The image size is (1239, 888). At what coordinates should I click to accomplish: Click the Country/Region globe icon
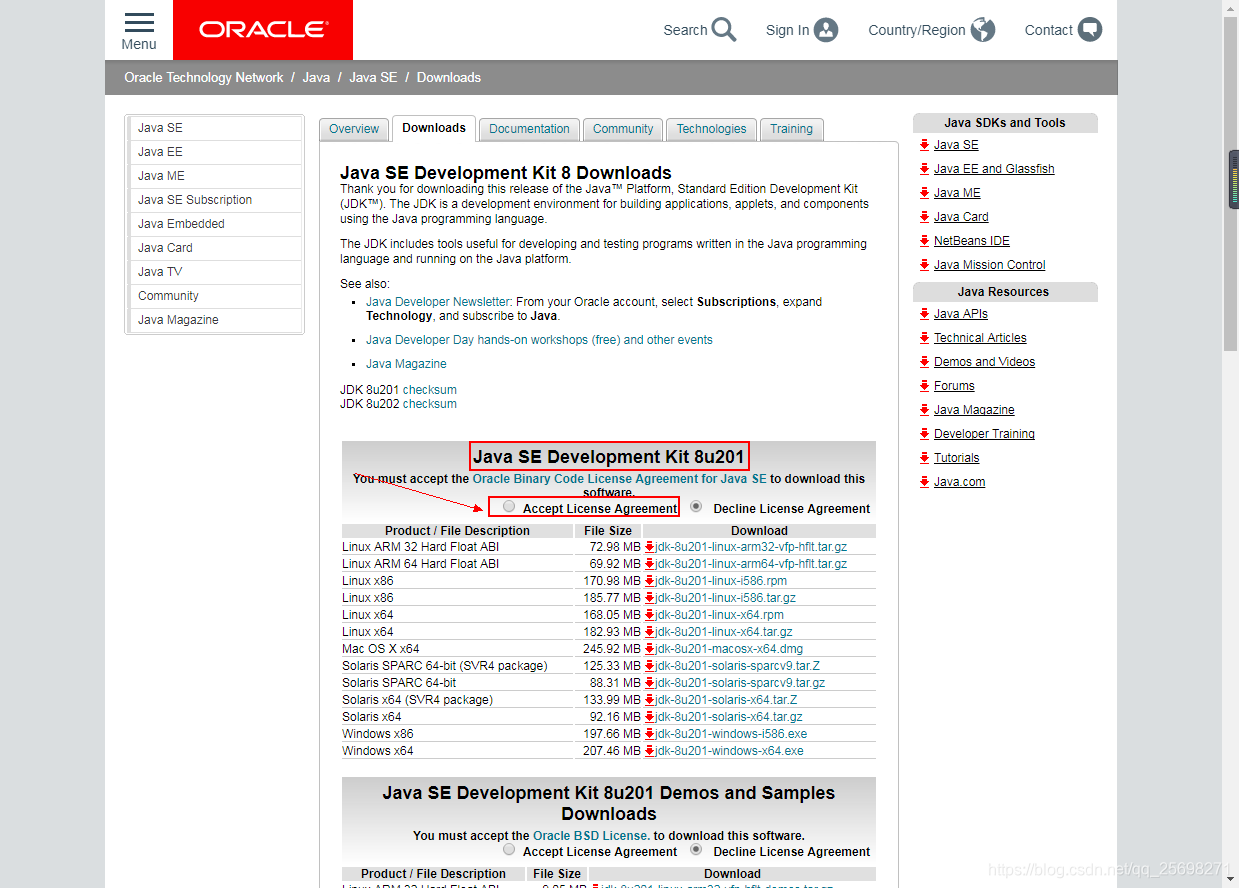[983, 30]
